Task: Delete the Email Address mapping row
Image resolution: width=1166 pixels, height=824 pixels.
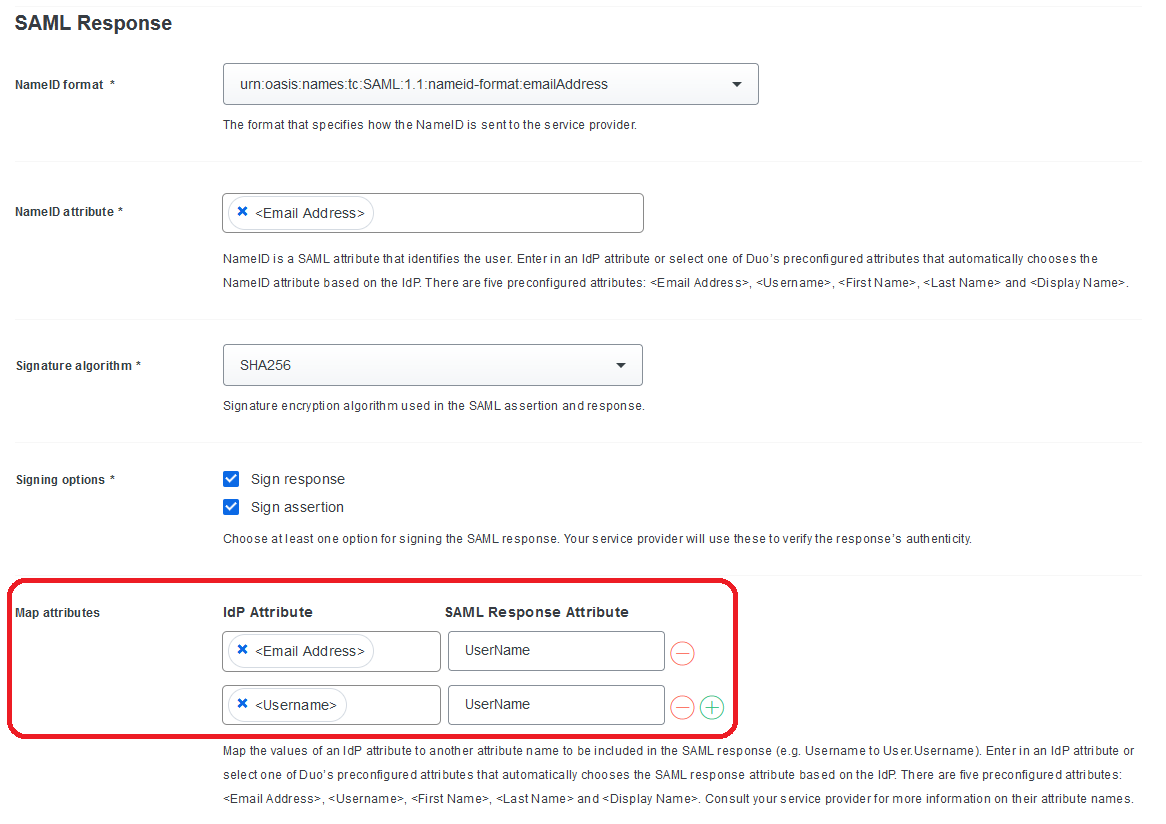Action: click(682, 654)
